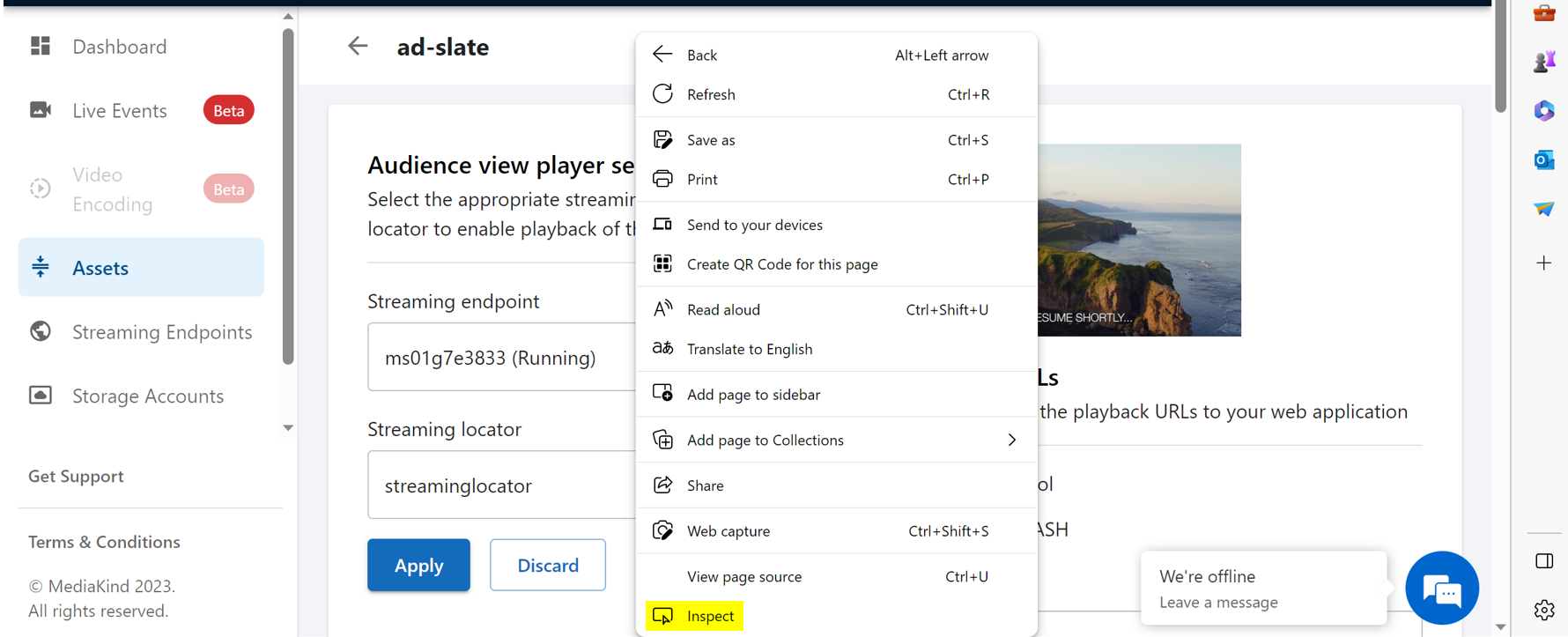Open the Outlook icon in Edge sidebar
The width and height of the screenshot is (1568, 637).
pos(1544,159)
